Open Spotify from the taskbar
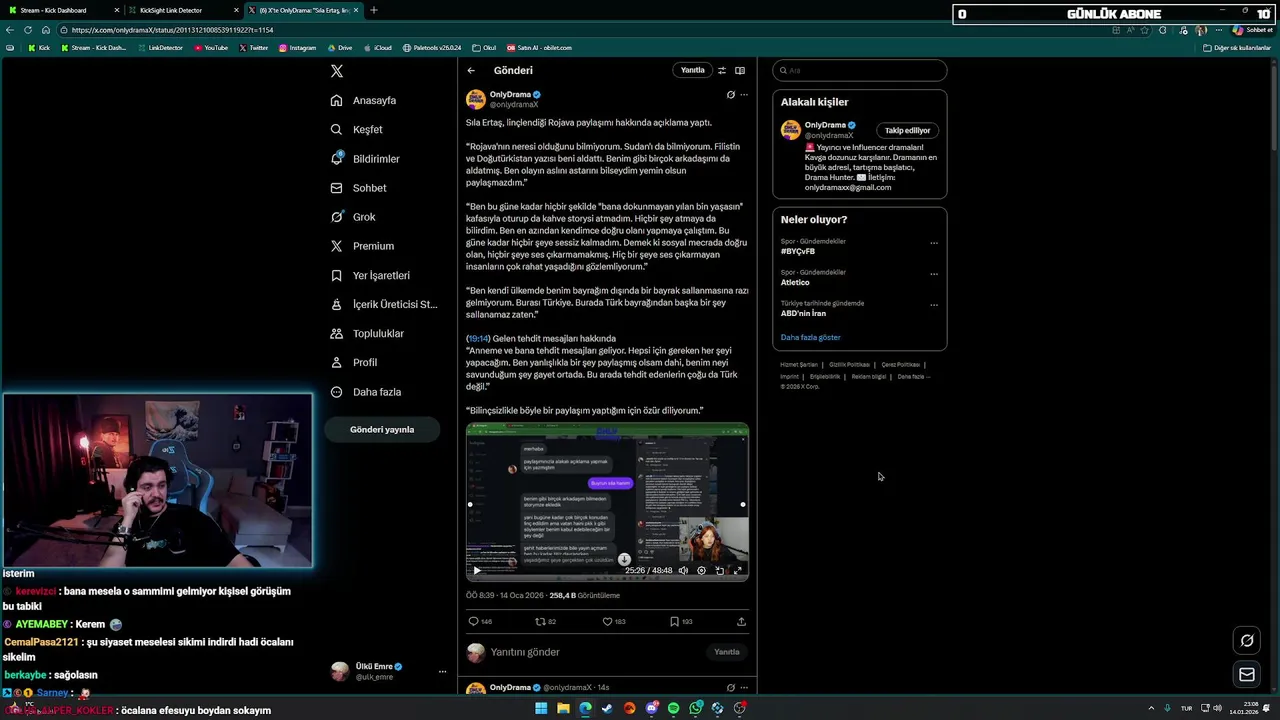1280x720 pixels. (x=673, y=708)
